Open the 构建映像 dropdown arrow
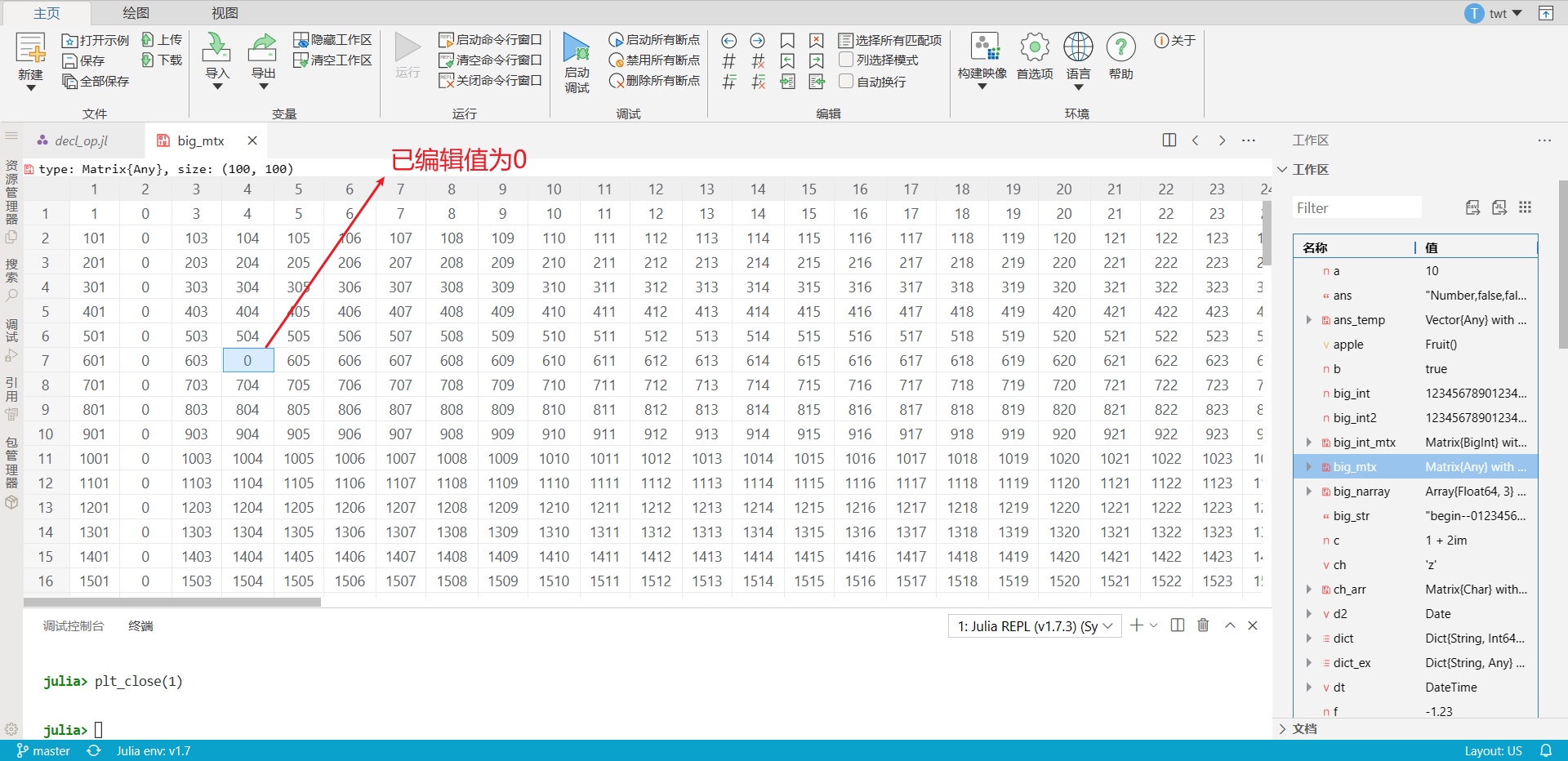This screenshot has width=1568, height=761. pyautogui.click(x=982, y=87)
